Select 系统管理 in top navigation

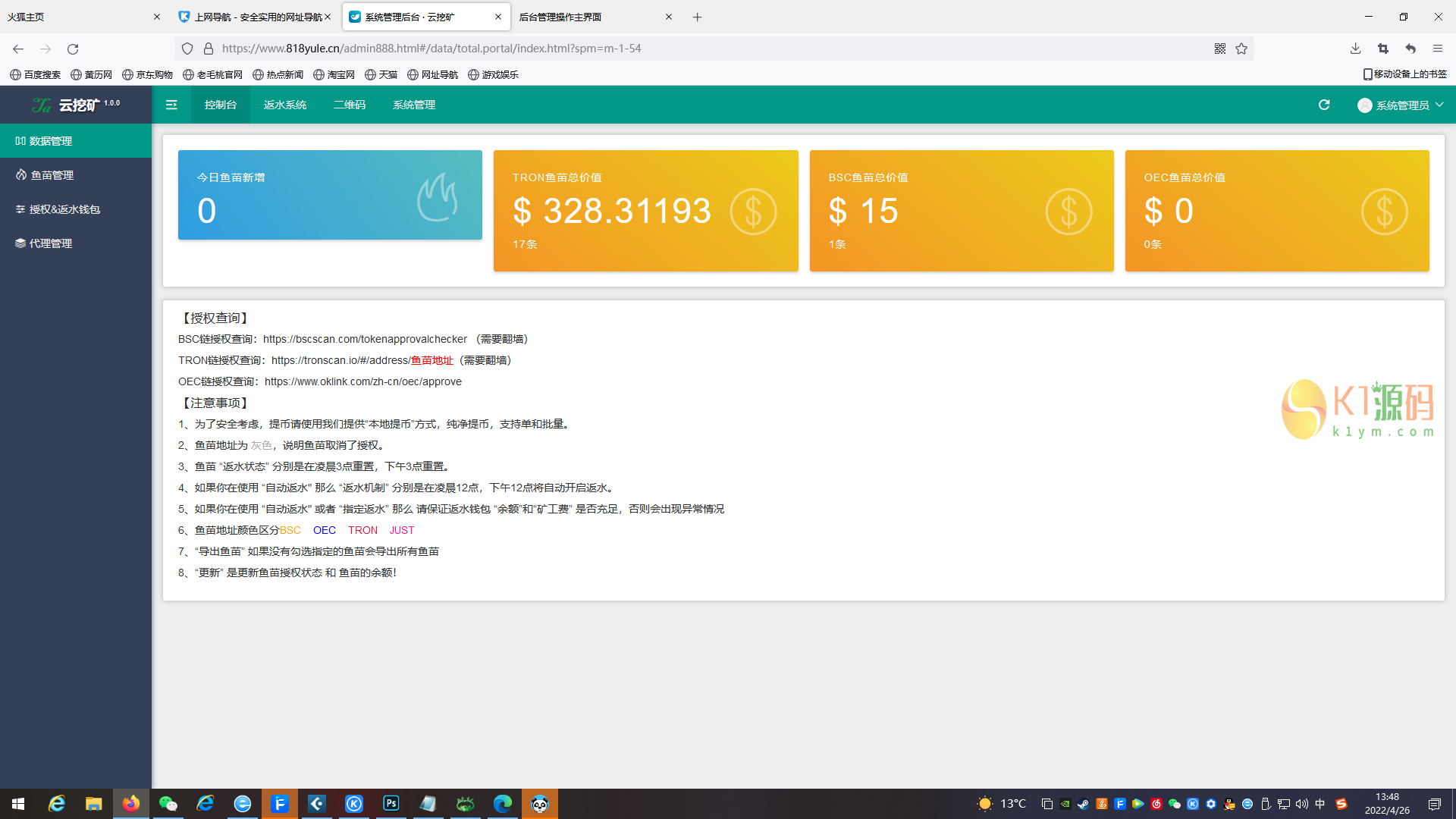click(x=414, y=105)
